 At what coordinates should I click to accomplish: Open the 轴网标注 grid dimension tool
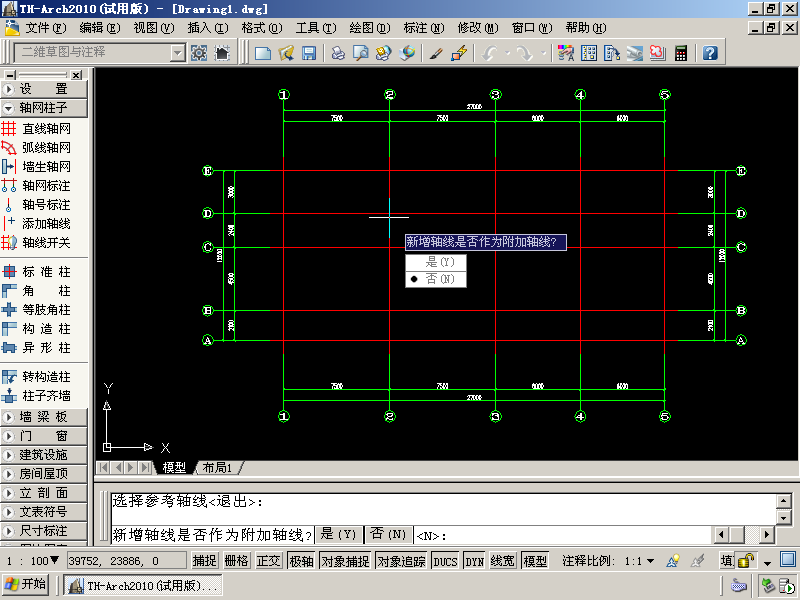click(37, 186)
